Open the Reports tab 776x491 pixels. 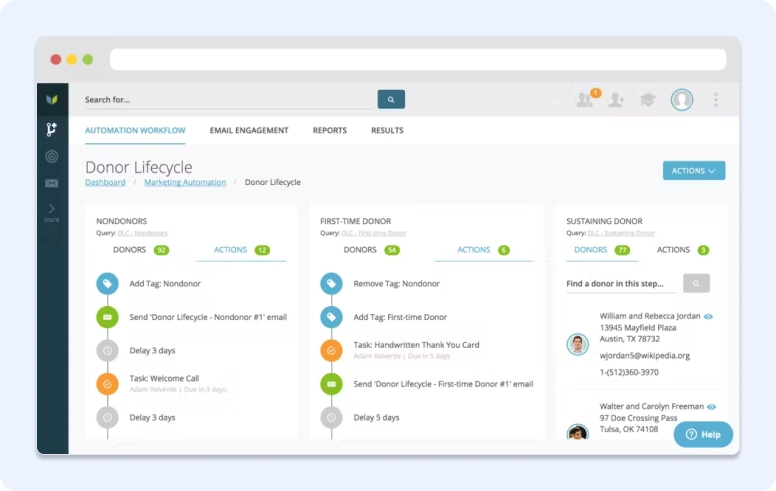(330, 130)
